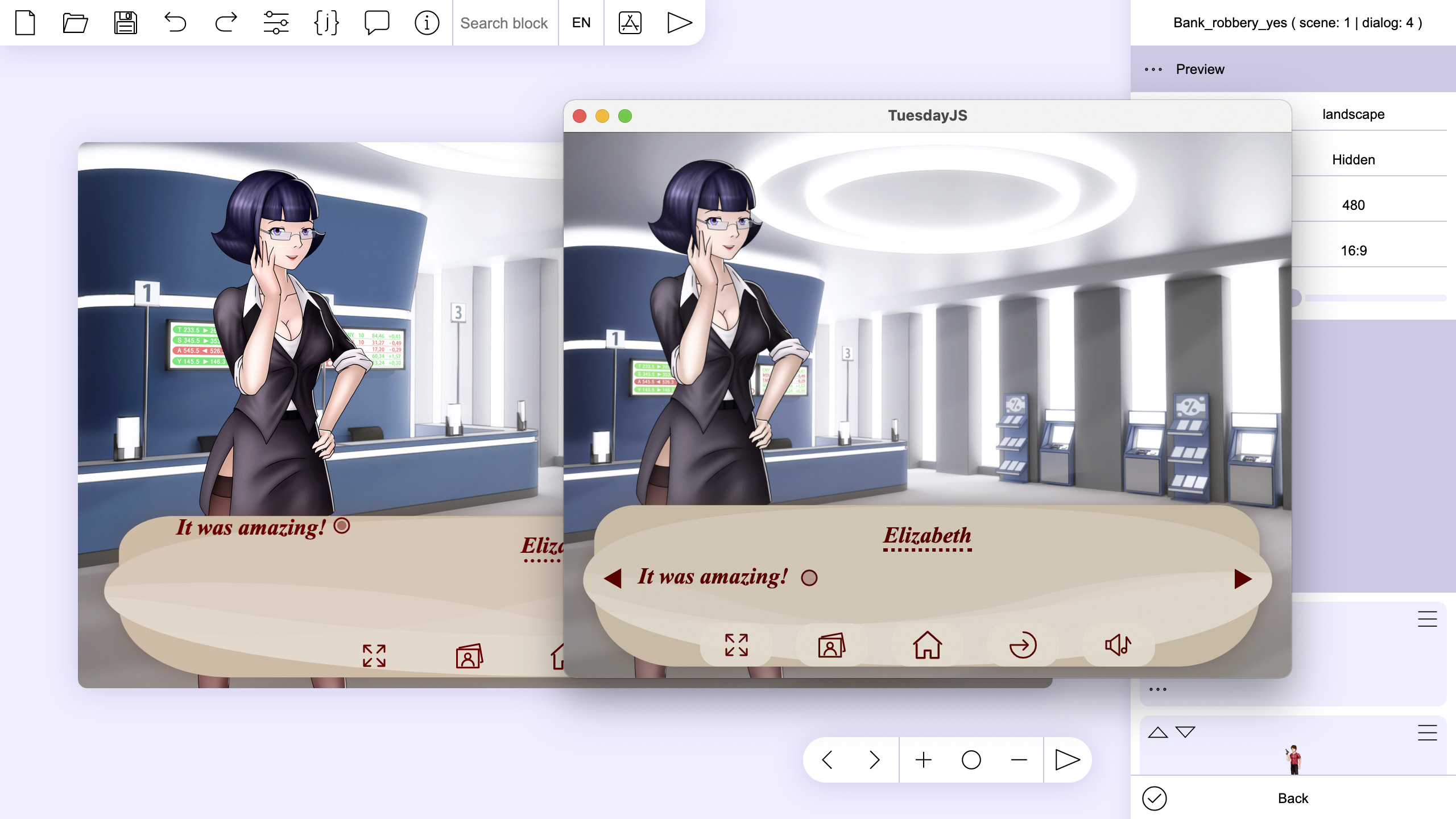Click the EN language selector button
Screen dimensions: 1456x819
[581, 22]
